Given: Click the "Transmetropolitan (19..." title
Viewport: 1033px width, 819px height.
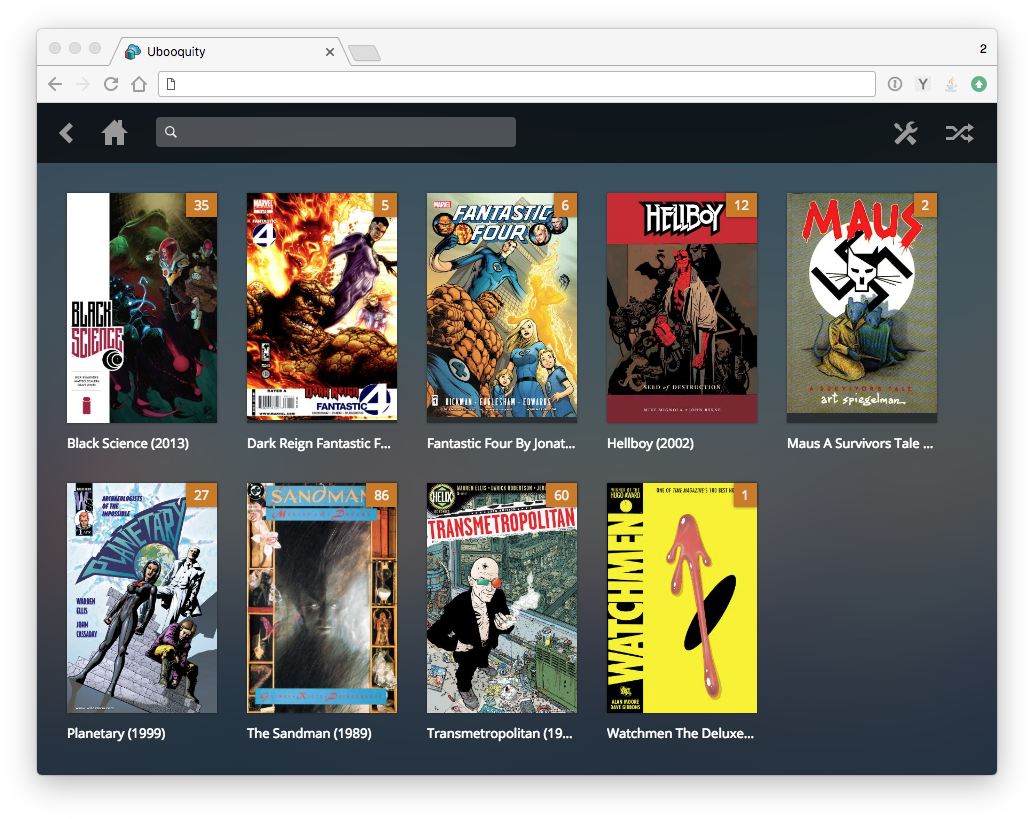Looking at the screenshot, I should click(500, 733).
